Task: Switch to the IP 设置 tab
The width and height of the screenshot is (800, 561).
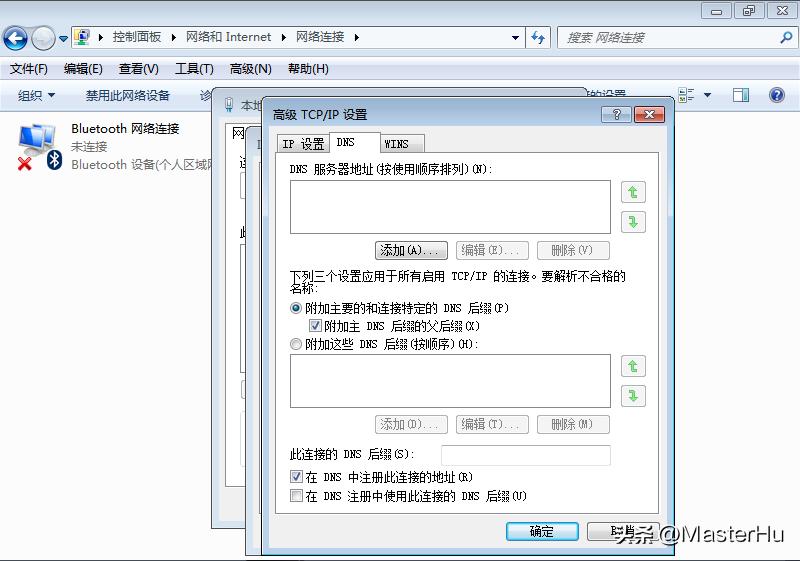Action: (x=303, y=144)
